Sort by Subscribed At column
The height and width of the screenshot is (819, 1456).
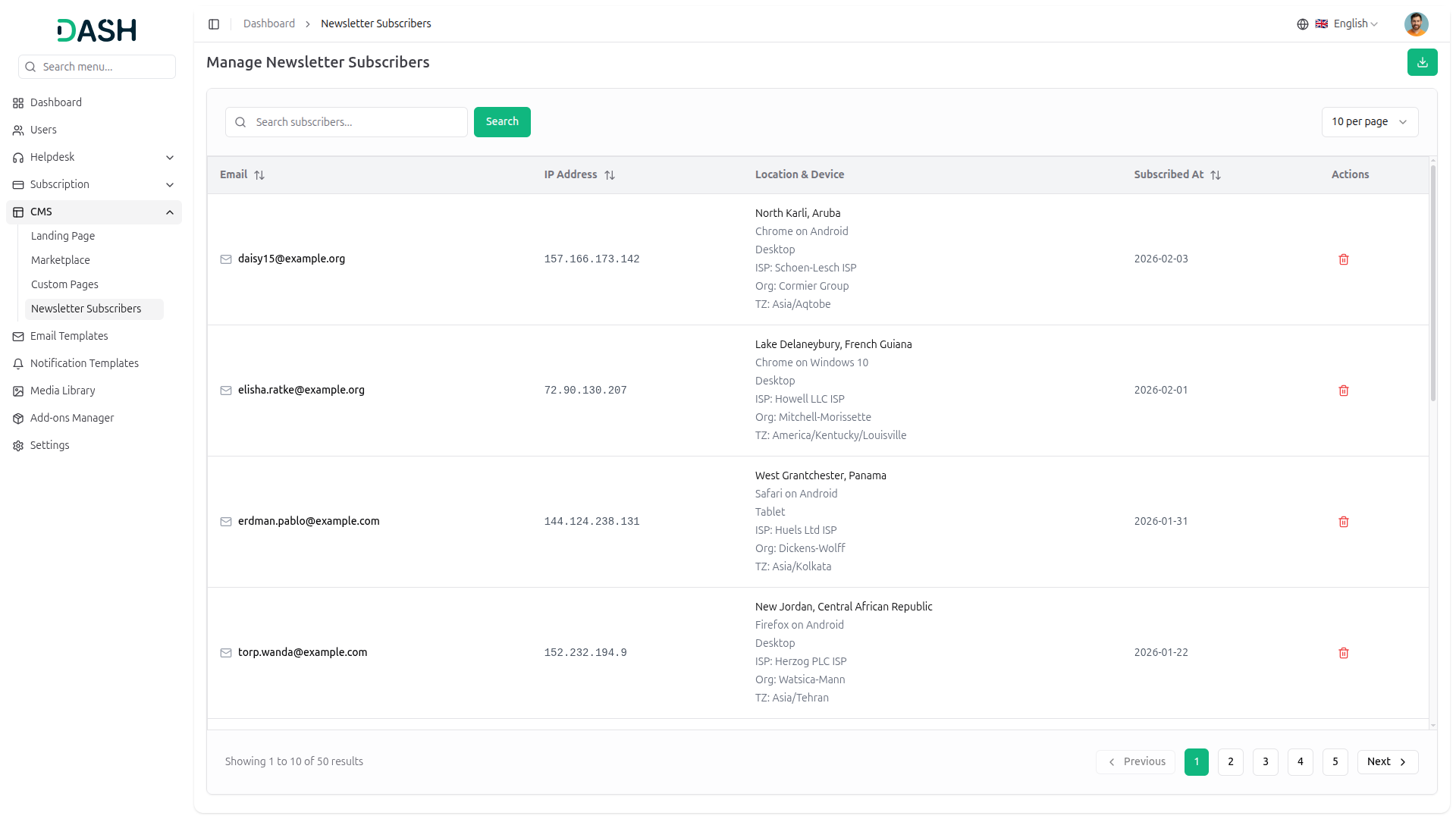pyautogui.click(x=1215, y=175)
